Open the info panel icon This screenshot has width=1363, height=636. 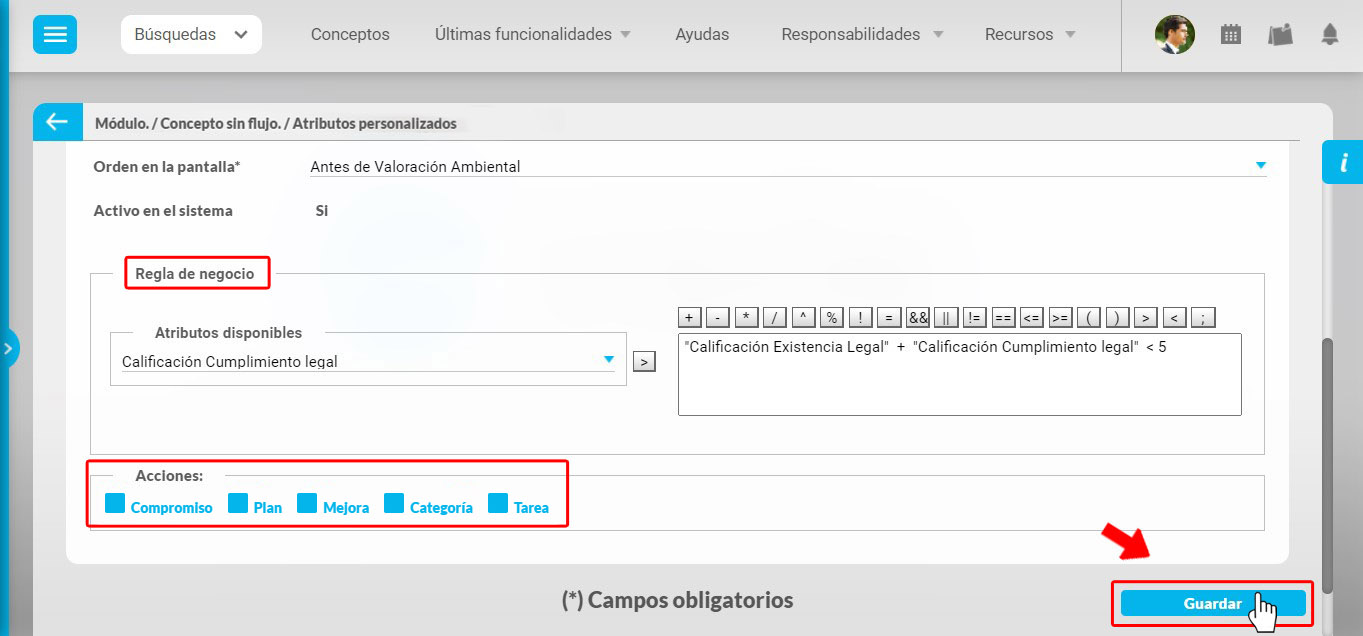point(1343,162)
